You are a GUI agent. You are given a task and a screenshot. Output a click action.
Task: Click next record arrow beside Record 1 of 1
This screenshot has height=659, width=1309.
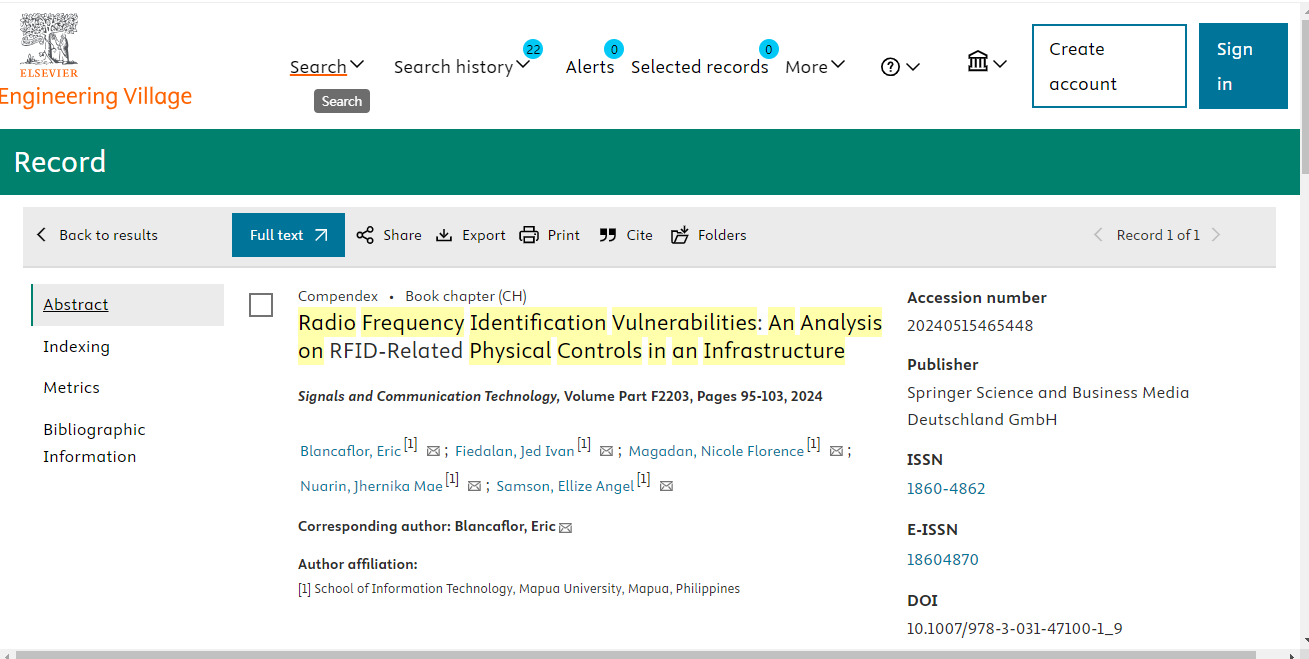pos(1216,235)
